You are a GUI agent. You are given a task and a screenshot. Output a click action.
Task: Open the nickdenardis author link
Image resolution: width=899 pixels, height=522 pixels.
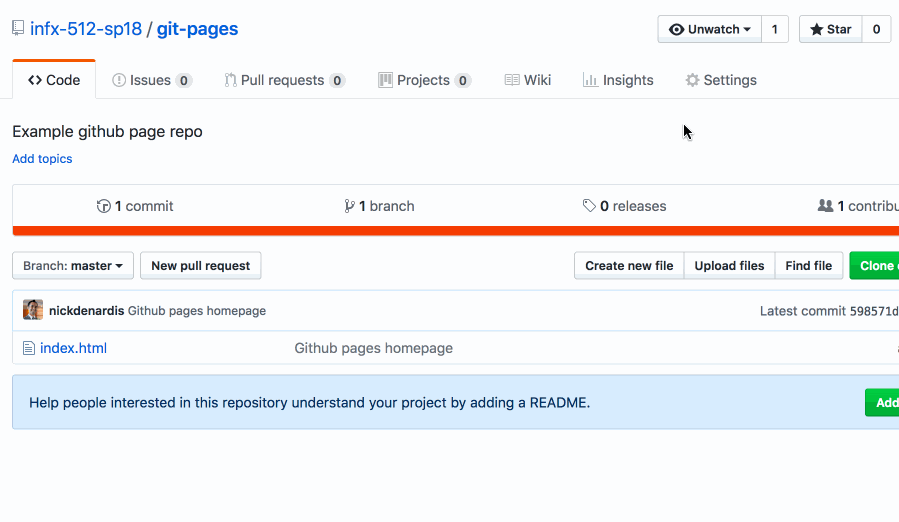tap(87, 311)
